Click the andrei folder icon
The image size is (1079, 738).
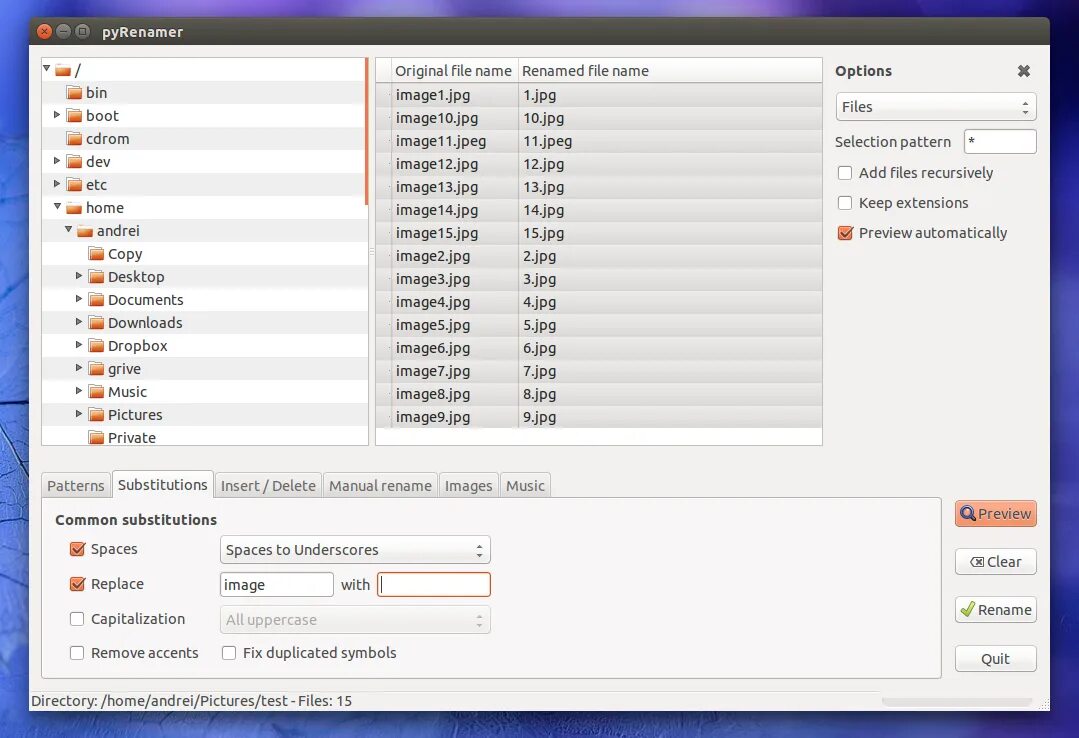click(x=85, y=231)
